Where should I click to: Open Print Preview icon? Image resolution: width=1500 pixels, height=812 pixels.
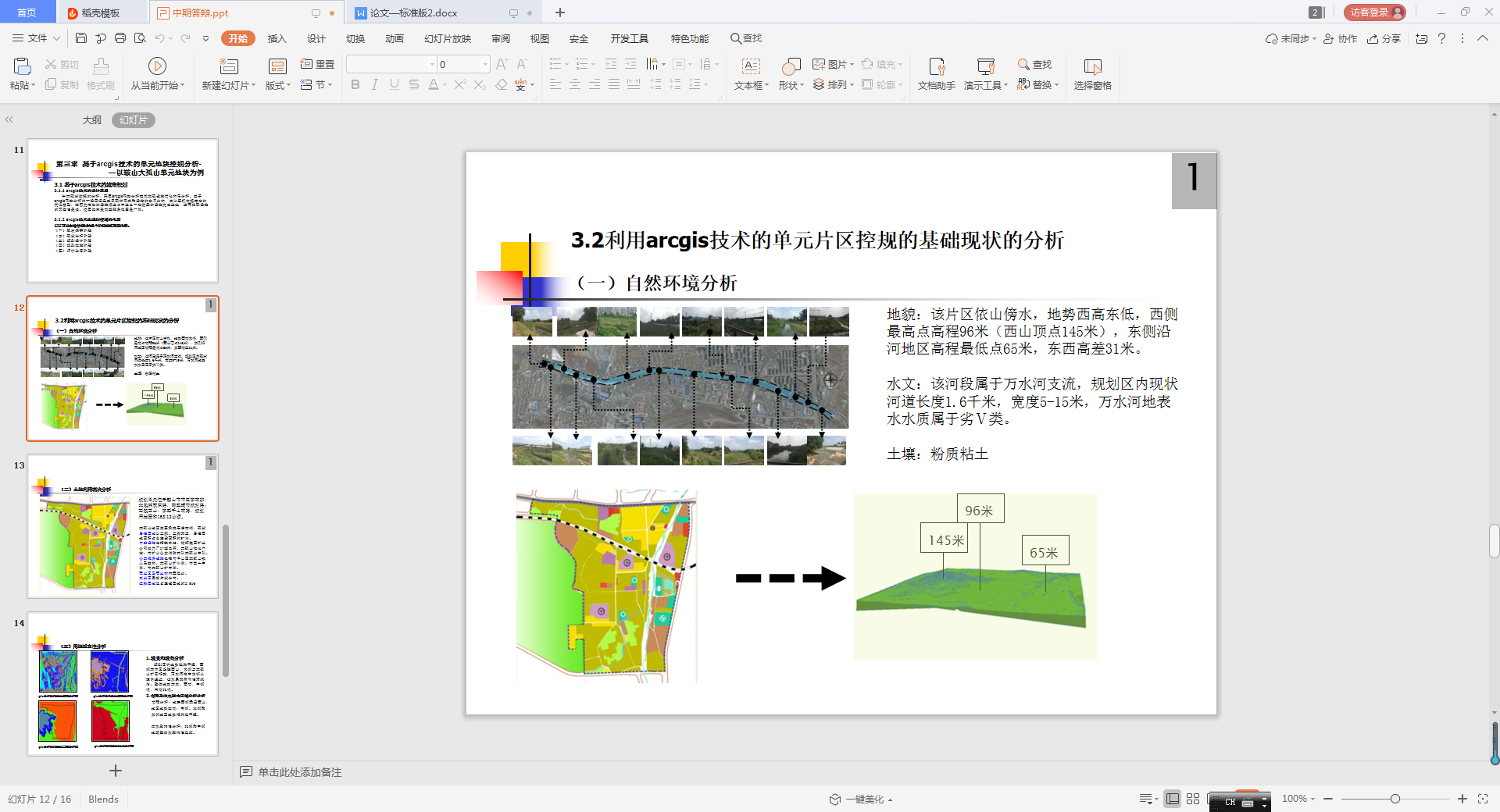(140, 38)
